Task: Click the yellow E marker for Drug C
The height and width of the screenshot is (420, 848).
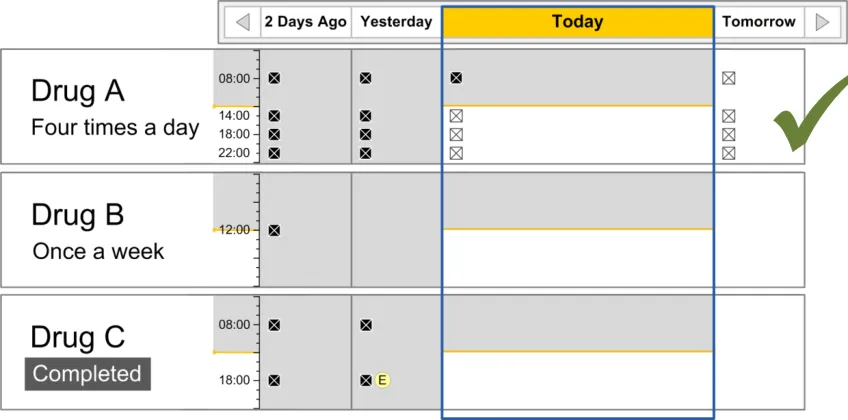Action: tap(382, 380)
